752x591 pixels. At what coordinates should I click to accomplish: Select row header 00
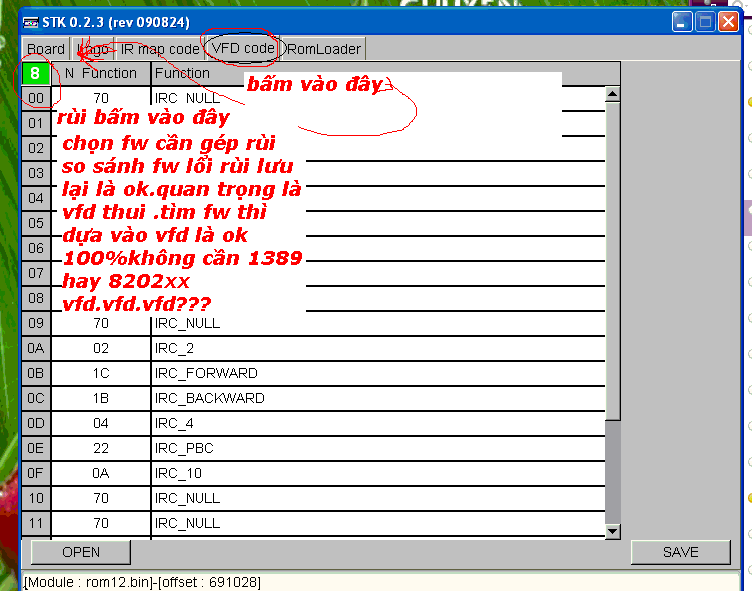click(36, 98)
